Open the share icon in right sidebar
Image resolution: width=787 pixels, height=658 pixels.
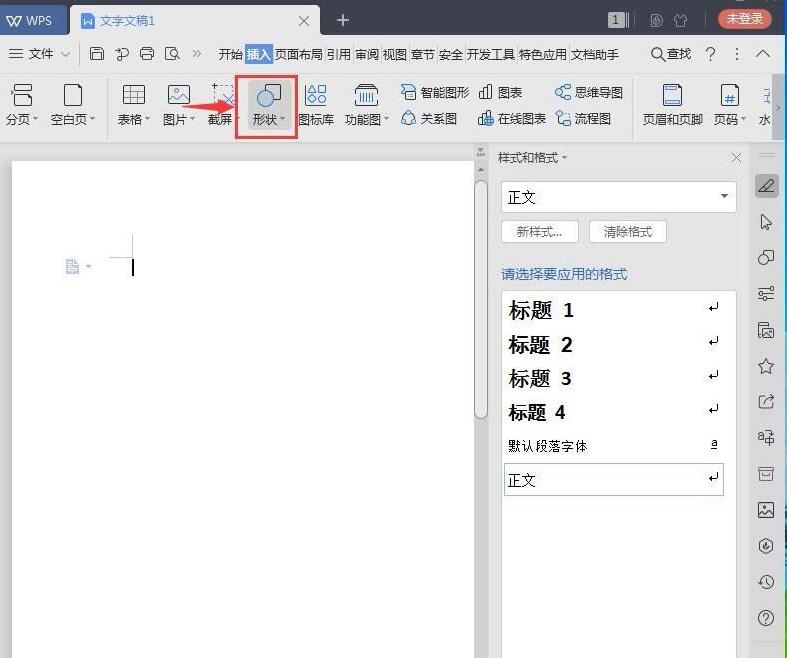click(x=766, y=402)
